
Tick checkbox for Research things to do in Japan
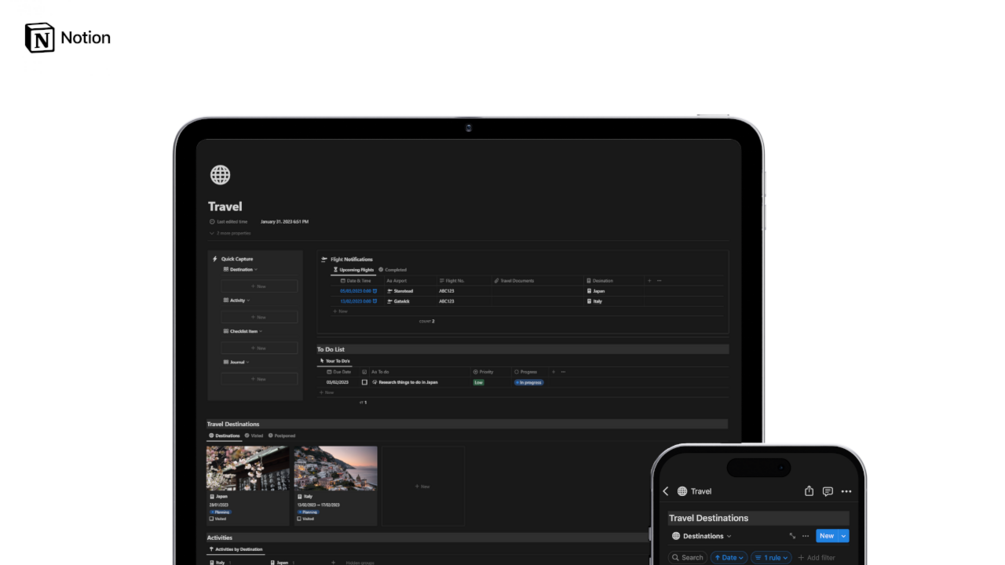click(365, 382)
